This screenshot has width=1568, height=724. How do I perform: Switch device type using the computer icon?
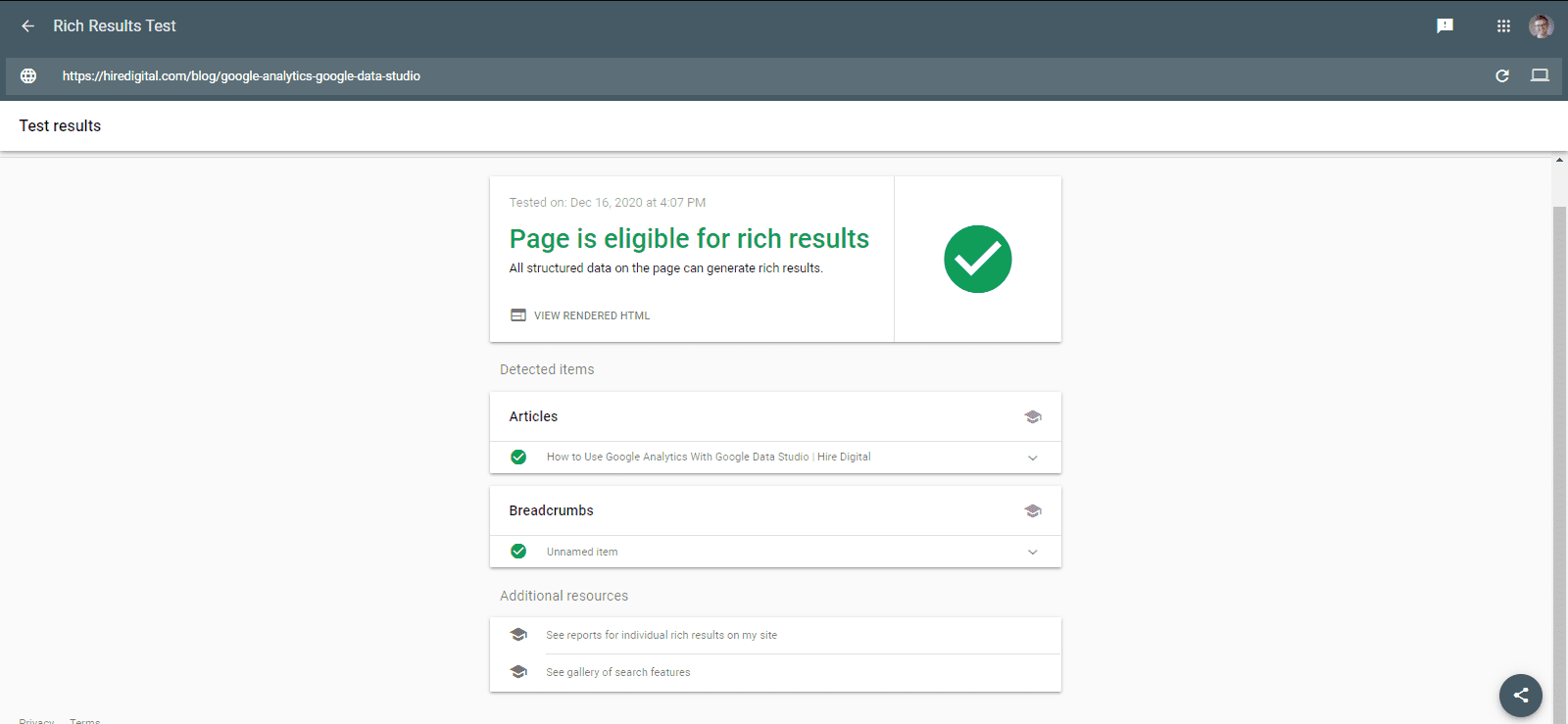(x=1540, y=75)
